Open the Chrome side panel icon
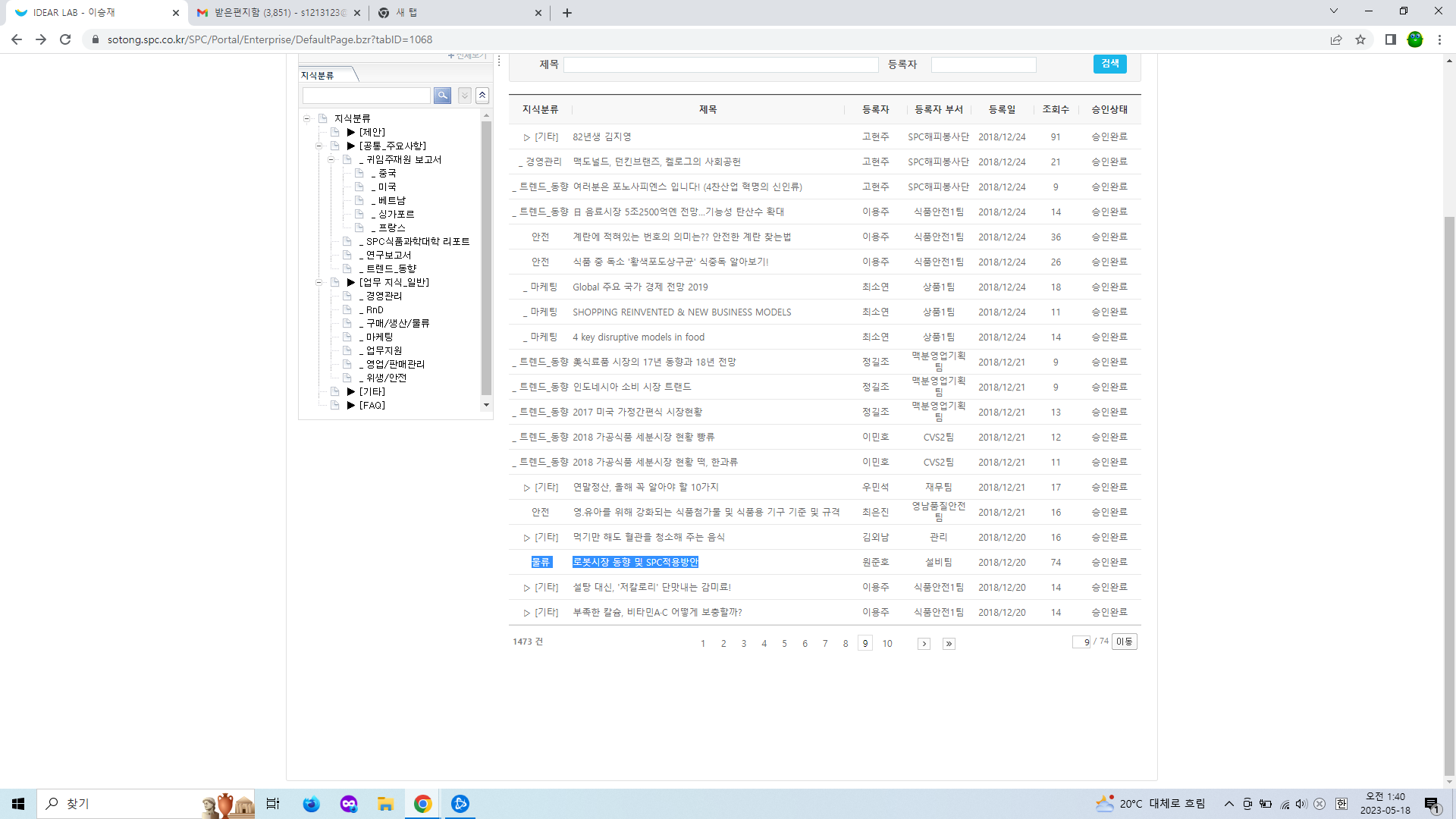 point(1390,39)
